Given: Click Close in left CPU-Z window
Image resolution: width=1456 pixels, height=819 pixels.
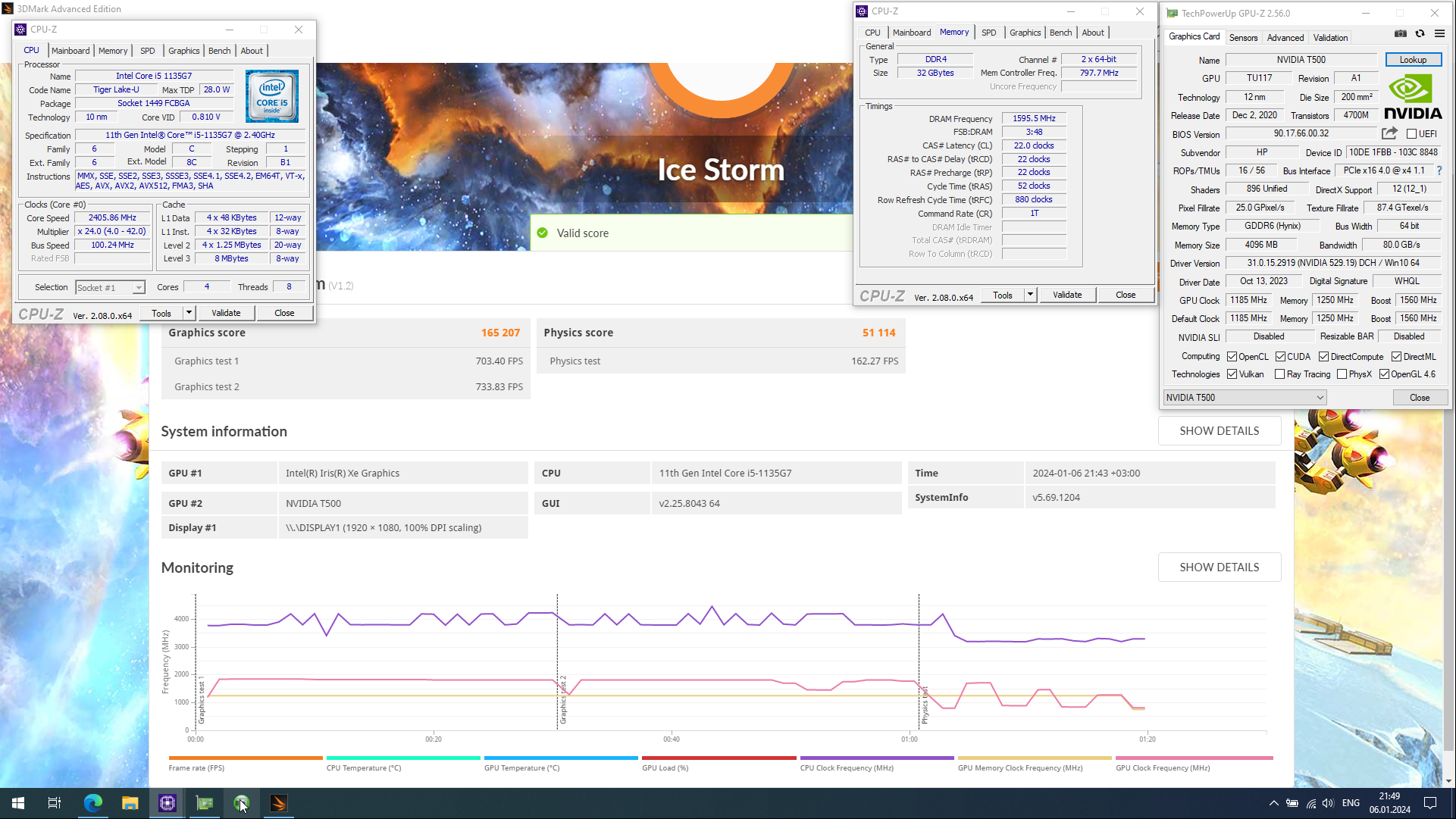Looking at the screenshot, I should (284, 312).
